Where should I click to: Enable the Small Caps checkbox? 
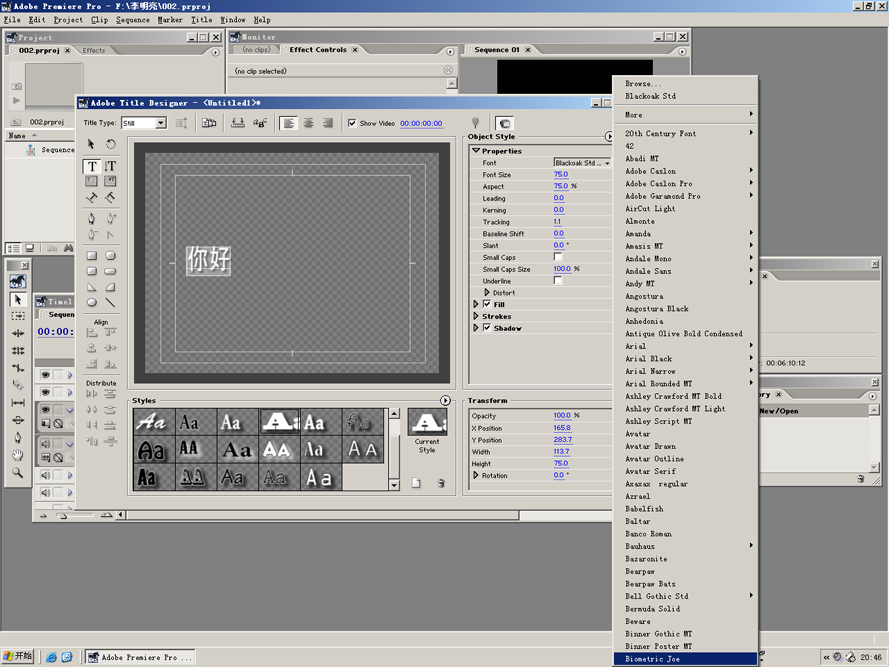click(558, 257)
